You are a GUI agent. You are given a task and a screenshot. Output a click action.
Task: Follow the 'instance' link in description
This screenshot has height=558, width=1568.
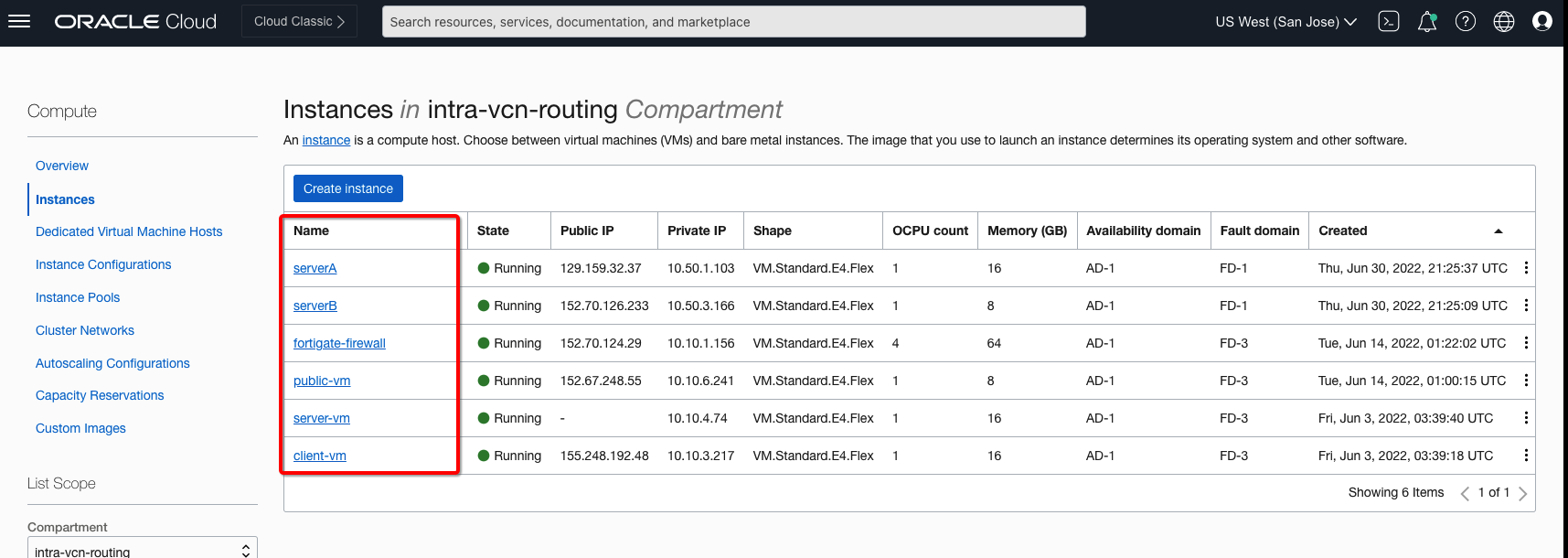[x=326, y=140]
